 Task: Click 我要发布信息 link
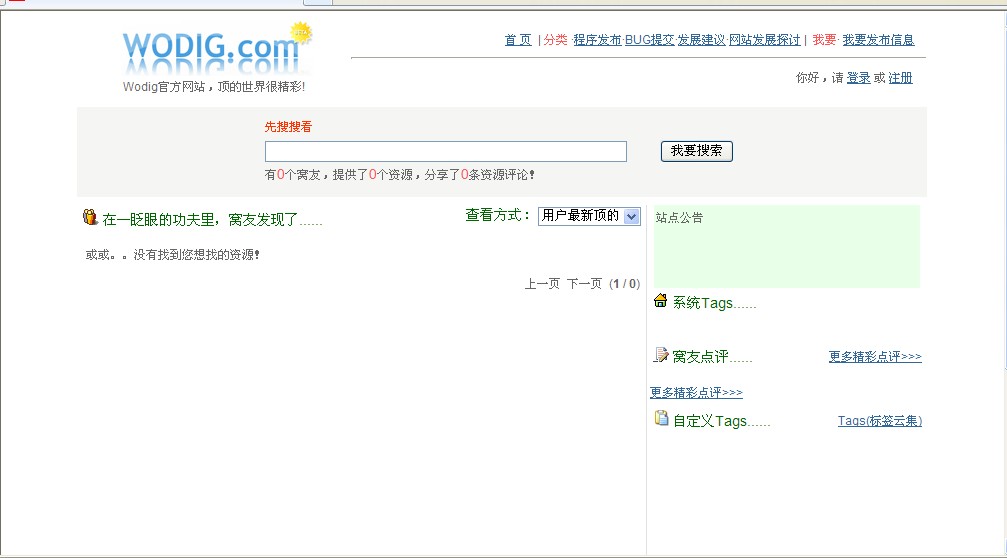(x=878, y=40)
